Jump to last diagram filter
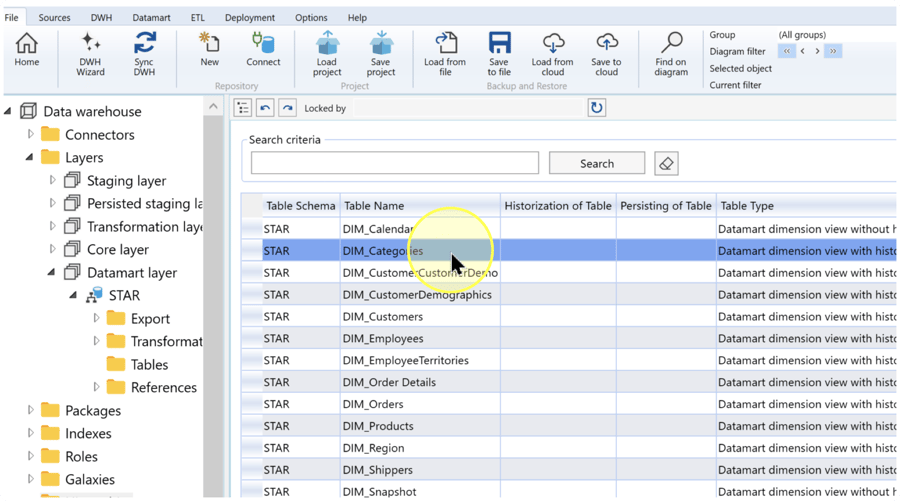The image size is (900, 501). coord(833,51)
